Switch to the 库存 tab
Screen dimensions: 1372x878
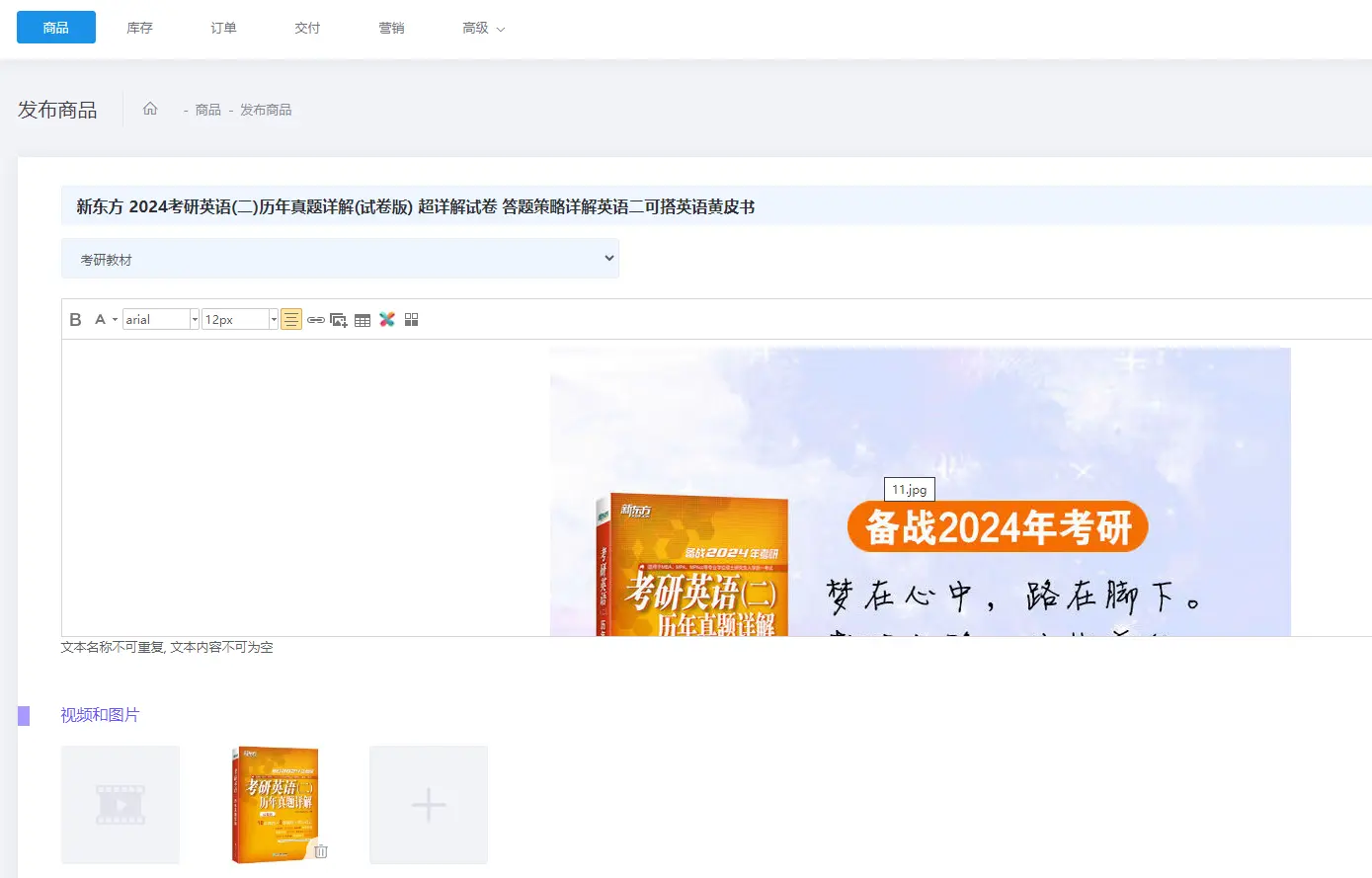[x=139, y=28]
